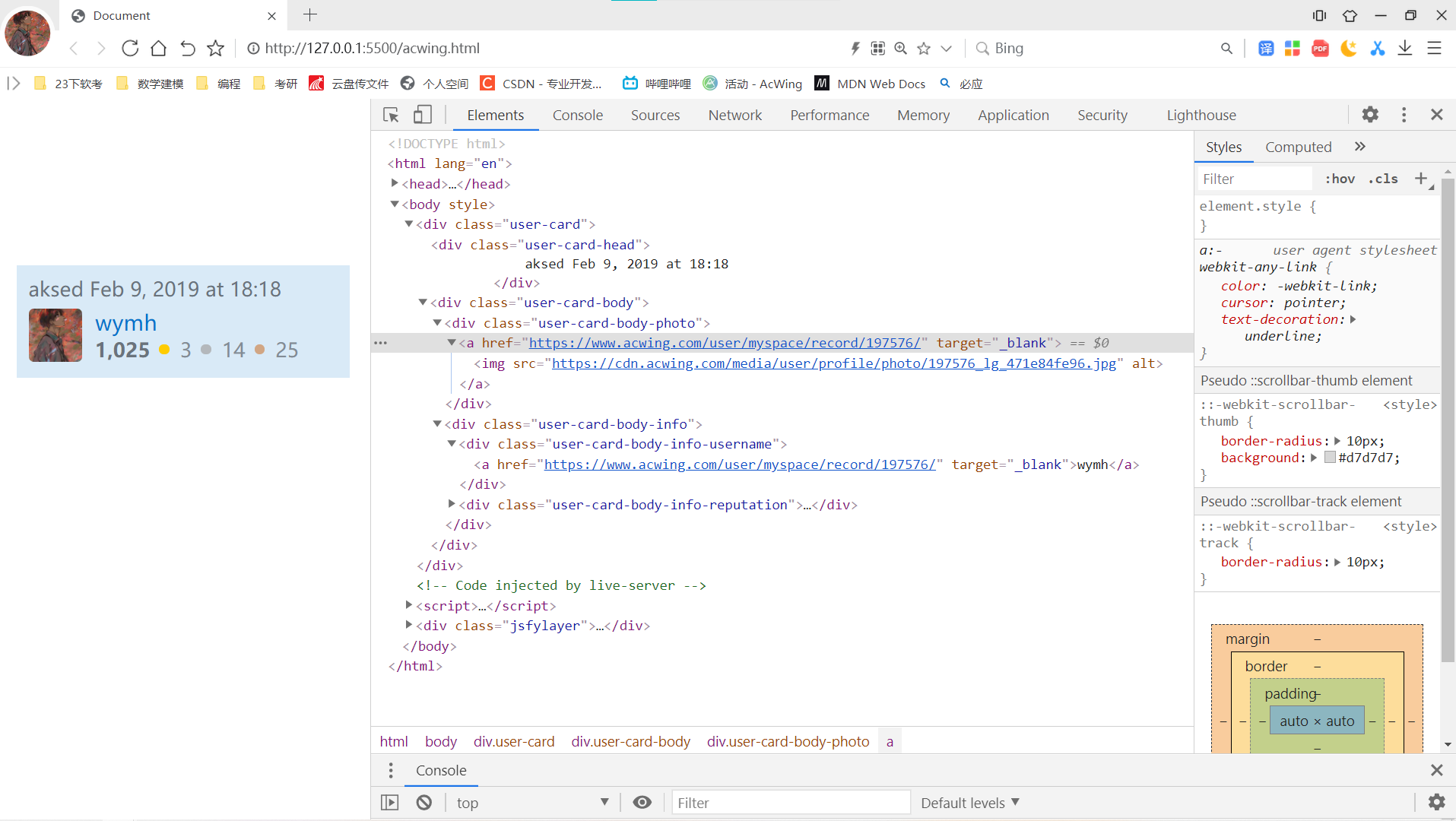Click the undo close tab icon
The height and width of the screenshot is (821, 1456).
pos(187,49)
